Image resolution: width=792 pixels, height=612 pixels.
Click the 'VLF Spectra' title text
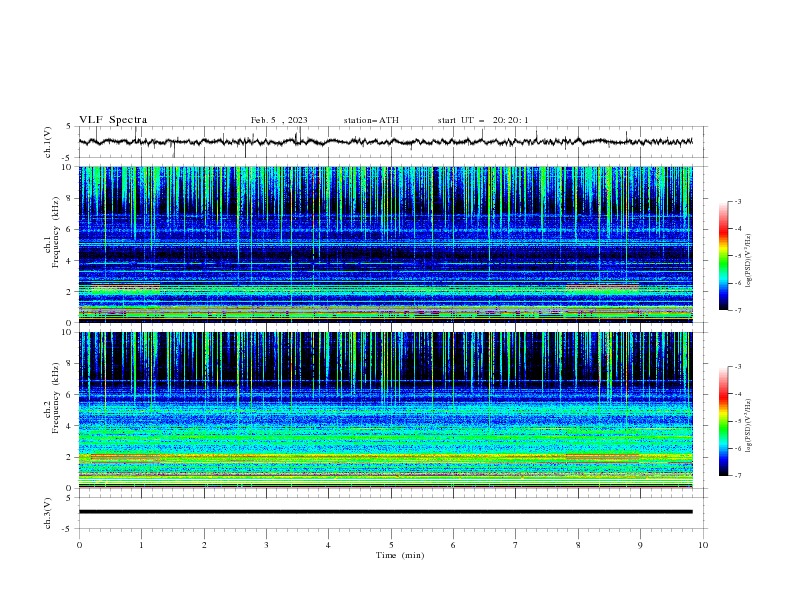(x=113, y=120)
